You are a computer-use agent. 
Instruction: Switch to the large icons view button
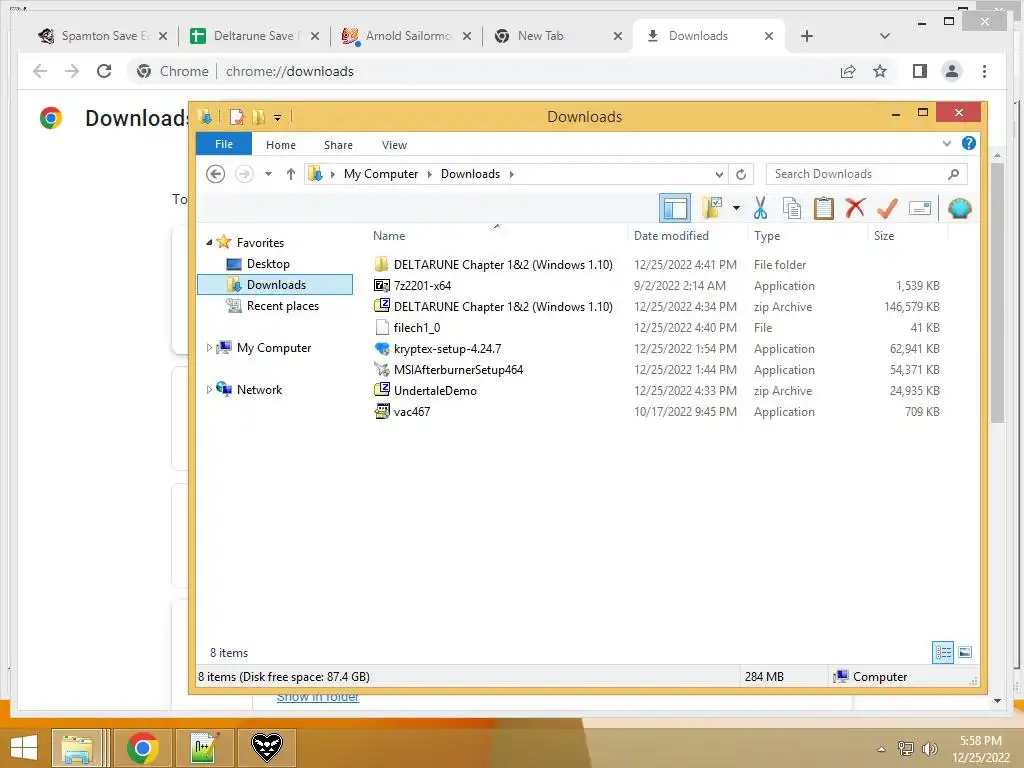(965, 652)
